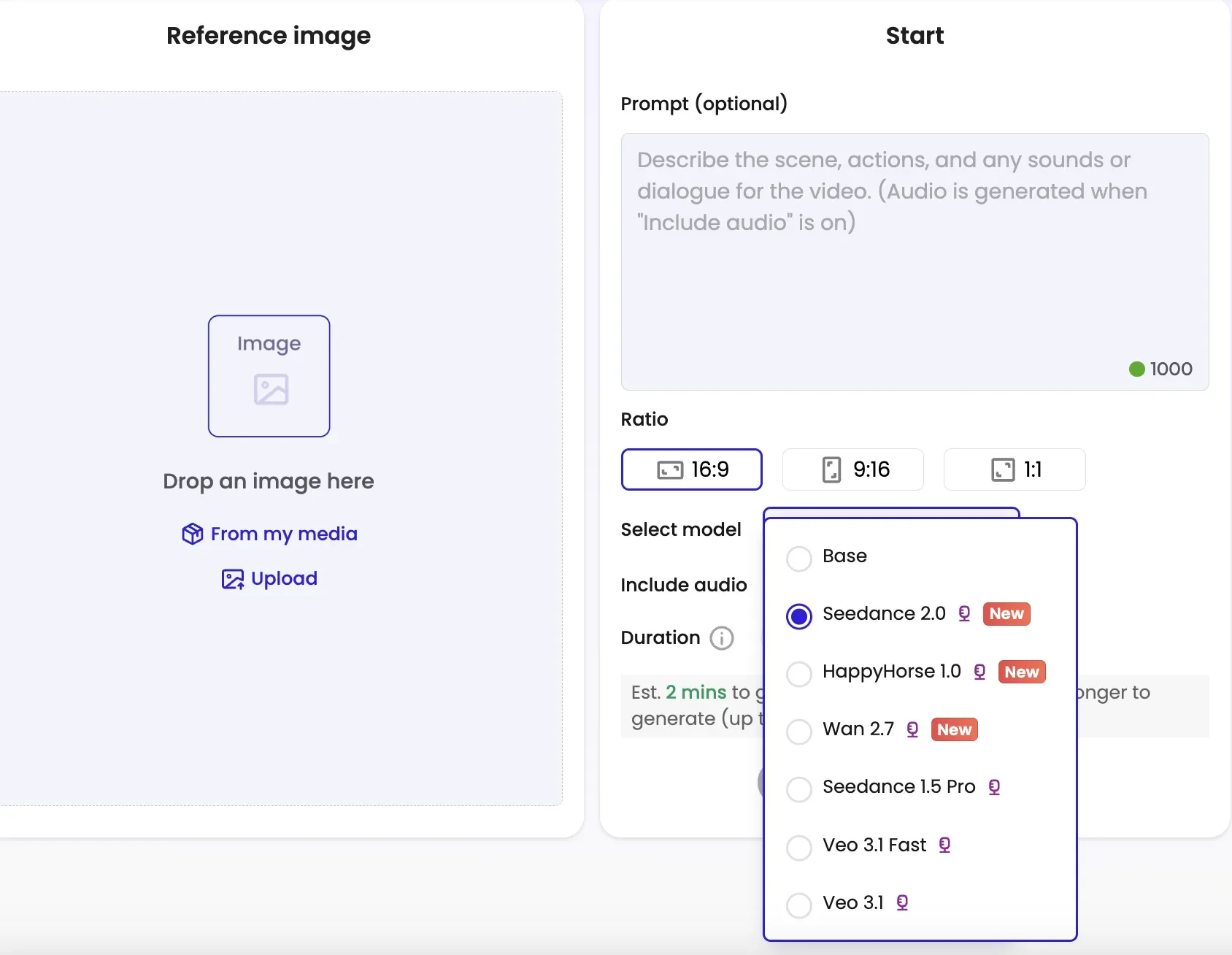The image size is (1232, 955).
Task: Click the audio icon next to HappyHorse 1.0
Action: click(x=979, y=672)
